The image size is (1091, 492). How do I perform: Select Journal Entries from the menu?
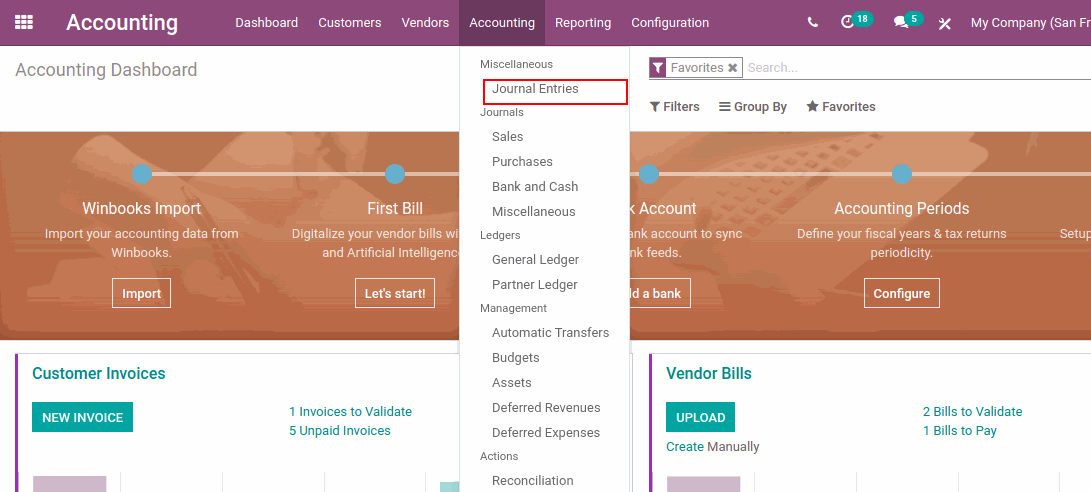[x=535, y=89]
